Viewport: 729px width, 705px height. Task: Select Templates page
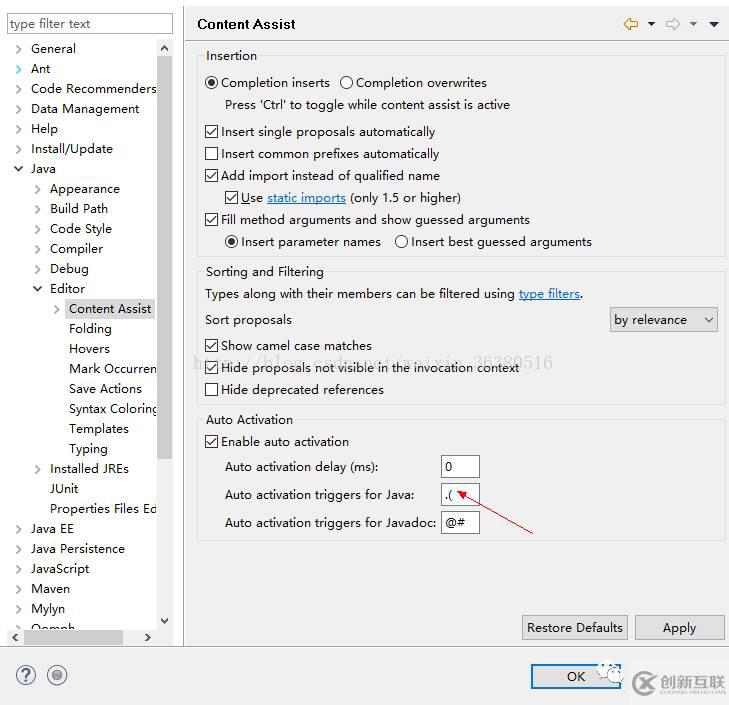pos(99,429)
